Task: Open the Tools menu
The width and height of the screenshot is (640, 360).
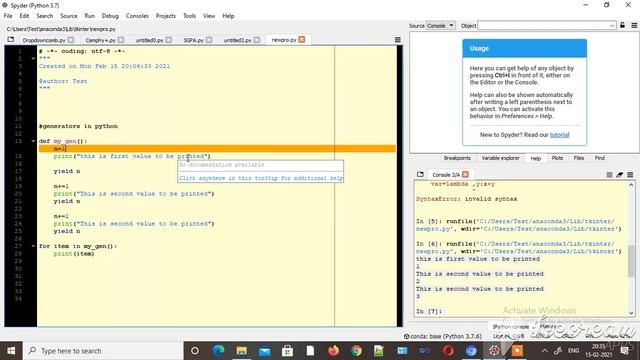Action: coord(189,16)
